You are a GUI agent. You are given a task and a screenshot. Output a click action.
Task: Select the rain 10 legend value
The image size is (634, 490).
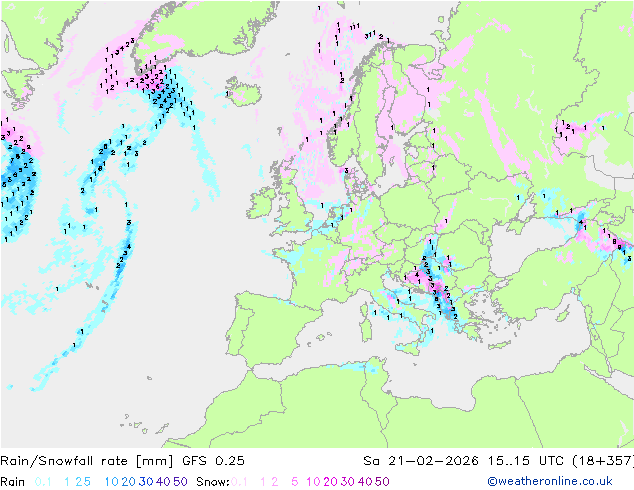point(112,482)
